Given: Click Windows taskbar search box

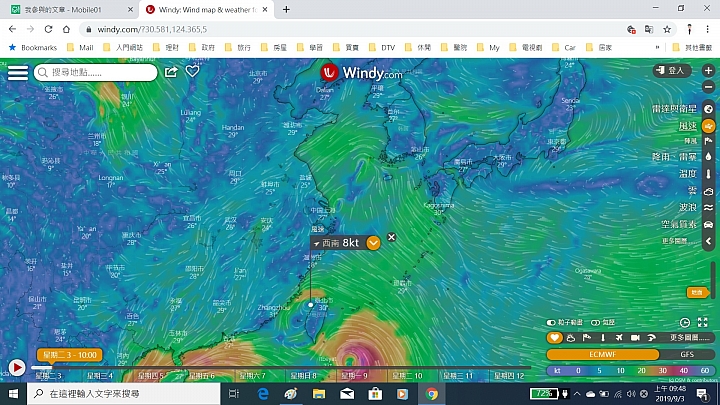Looking at the screenshot, I should pyautogui.click(x=124, y=394).
